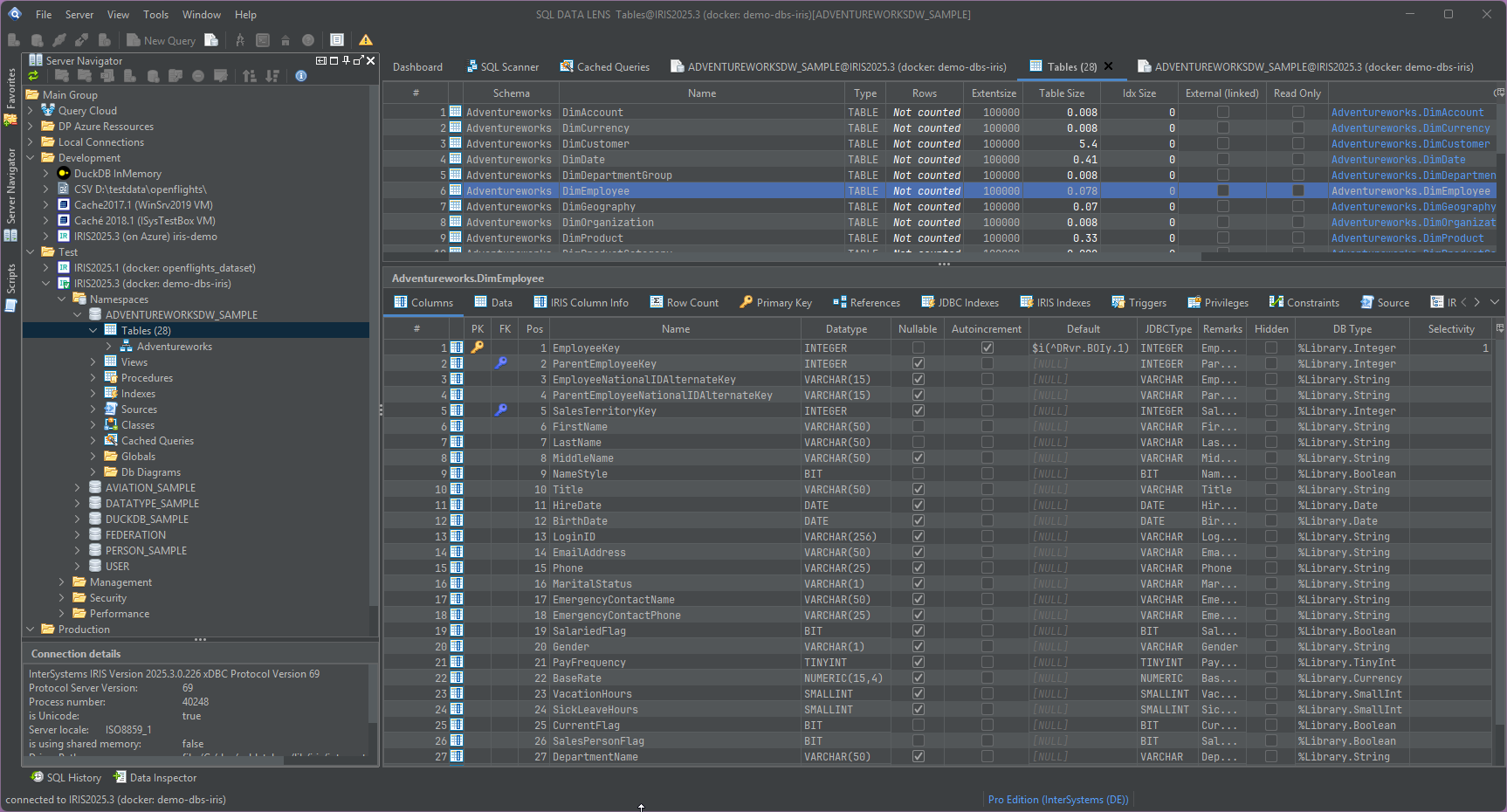Pin the Server Navigator panel
1507x812 pixels.
tap(347, 60)
